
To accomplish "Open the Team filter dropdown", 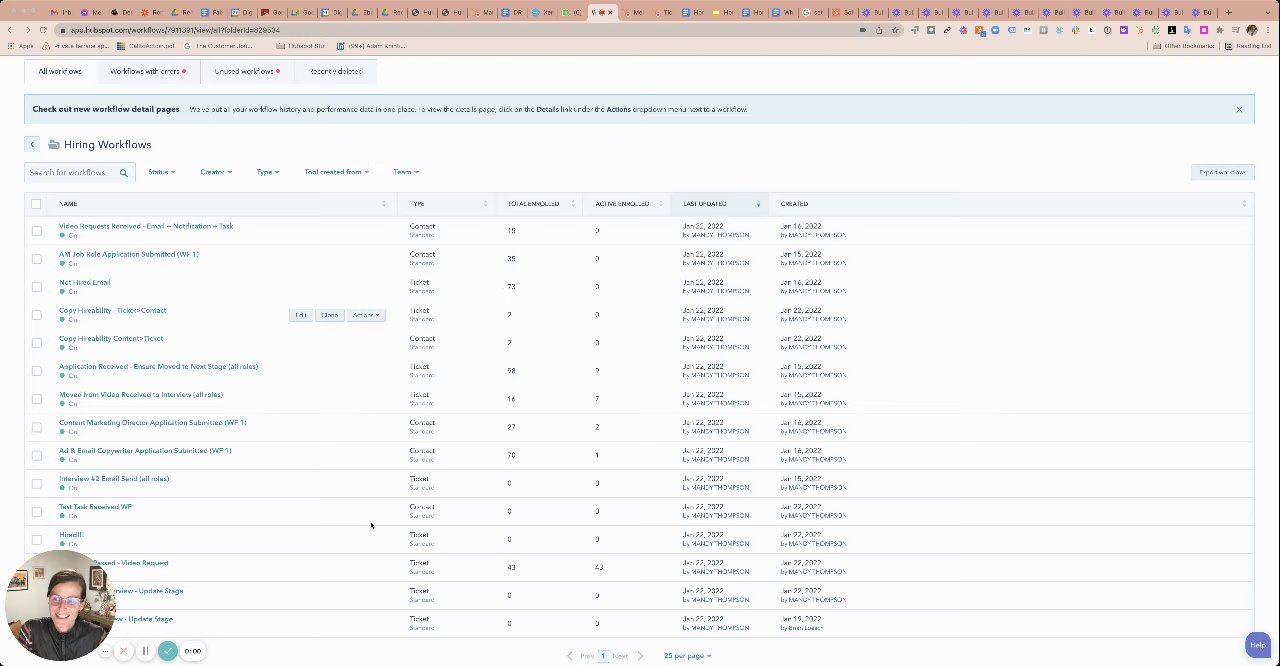I will pyautogui.click(x=405, y=172).
